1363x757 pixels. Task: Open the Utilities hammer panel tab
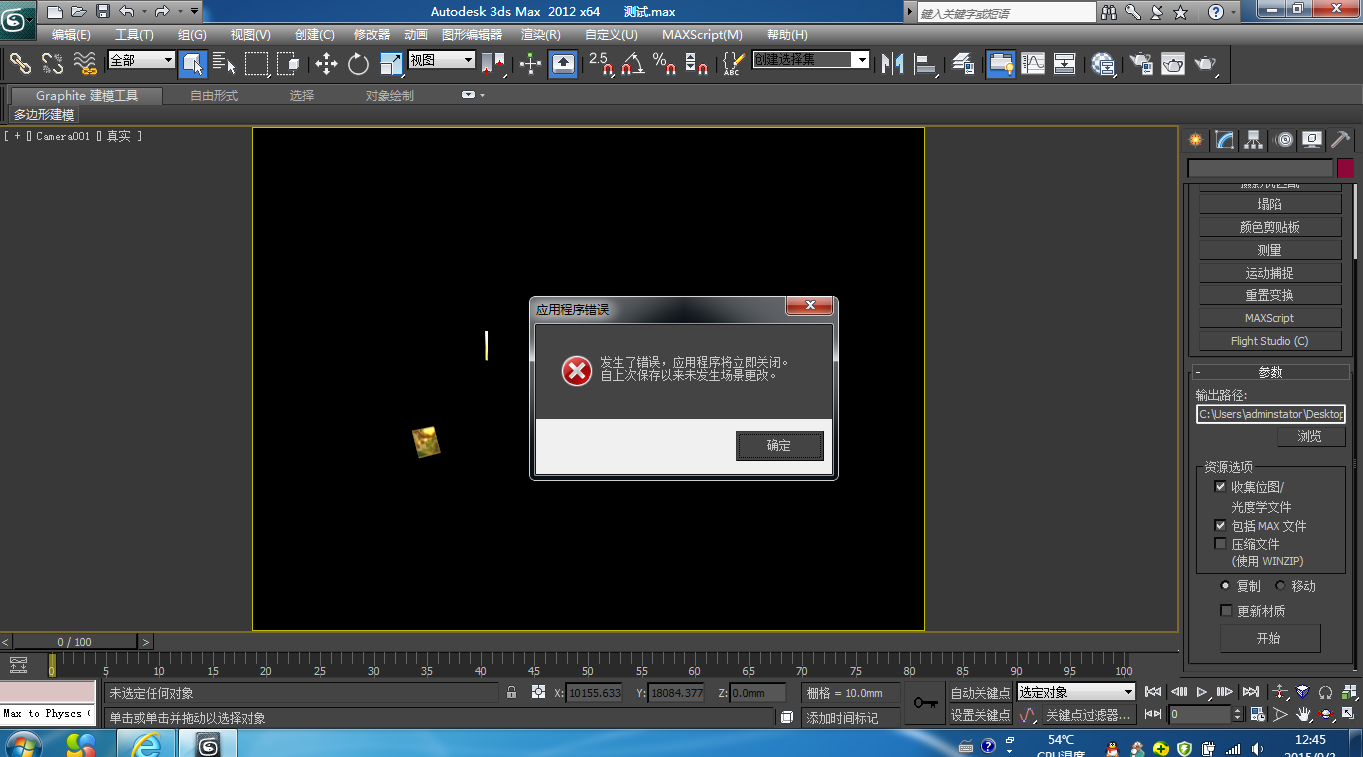pos(1341,140)
